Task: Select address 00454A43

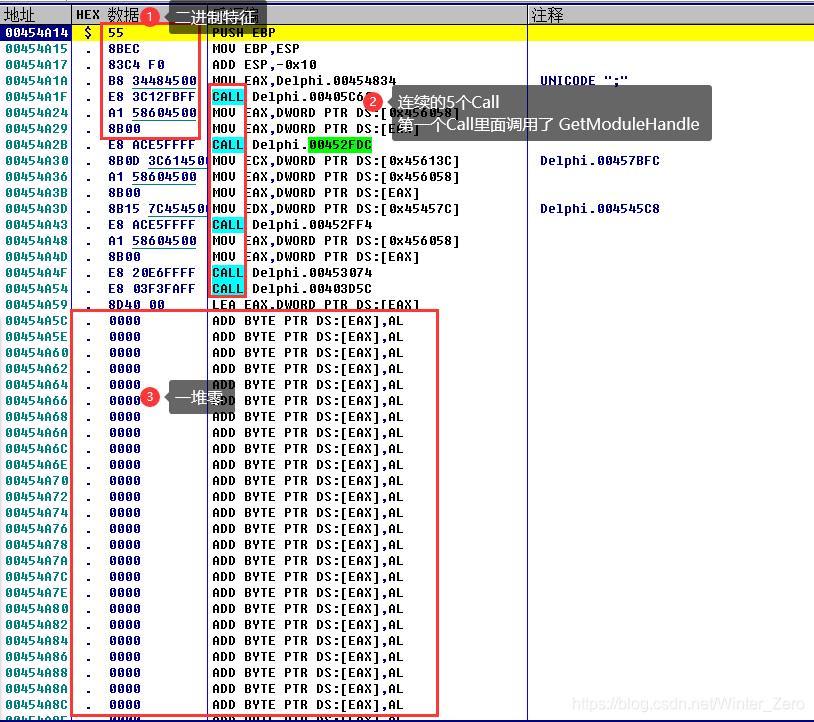Action: (x=37, y=225)
